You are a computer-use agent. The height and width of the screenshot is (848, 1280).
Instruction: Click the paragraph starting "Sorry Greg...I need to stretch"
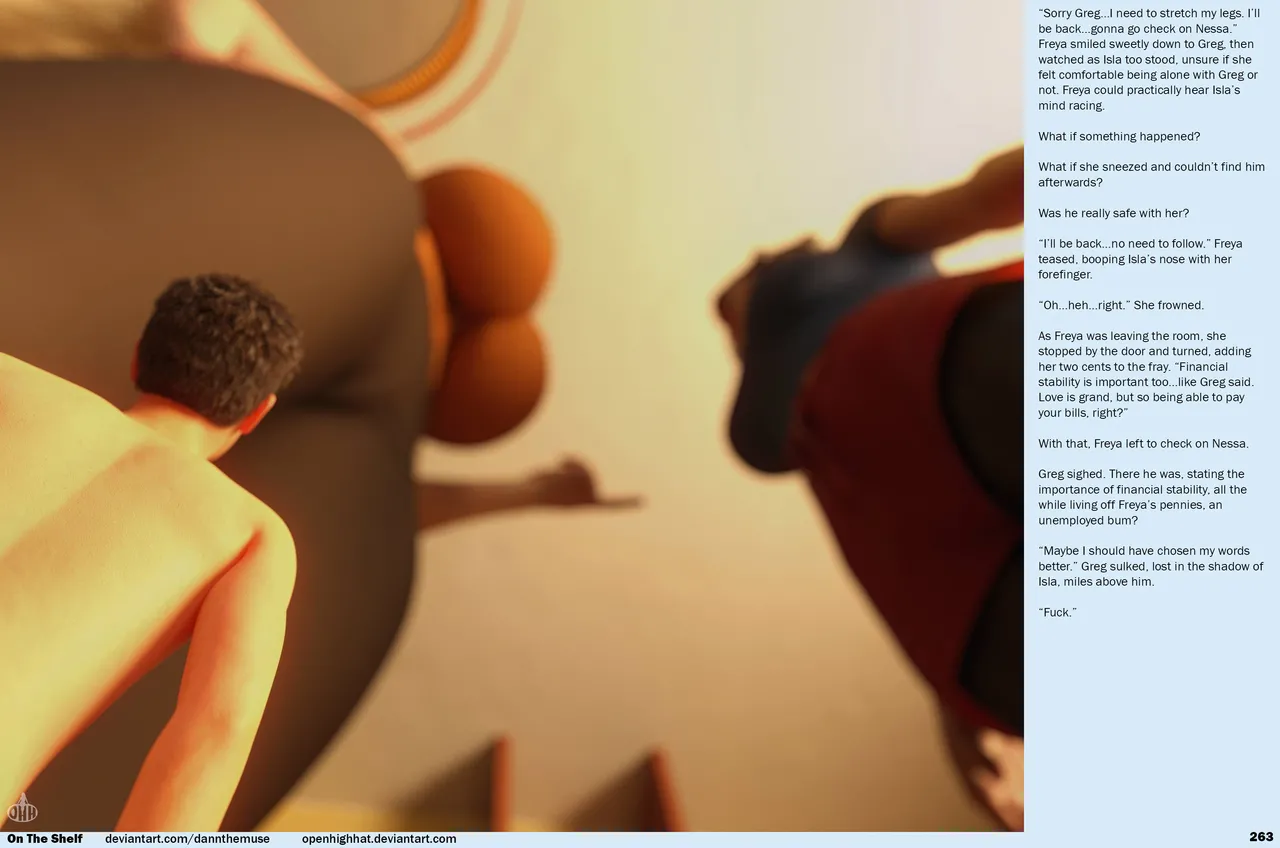(1150, 59)
